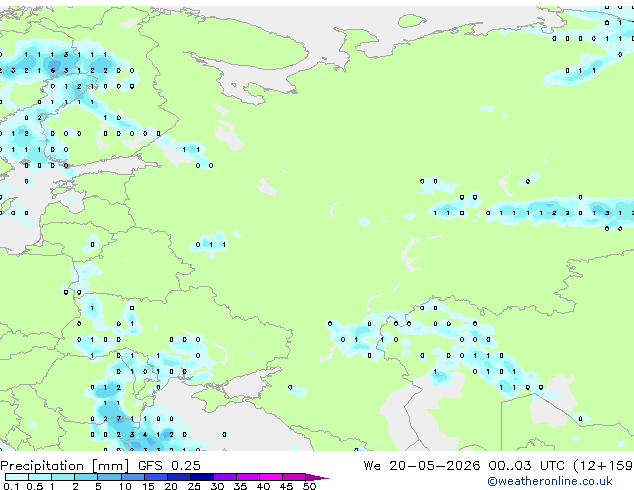The width and height of the screenshot is (634, 490).
Task: Click the '0.1' legend scale label
Action: tap(11, 486)
